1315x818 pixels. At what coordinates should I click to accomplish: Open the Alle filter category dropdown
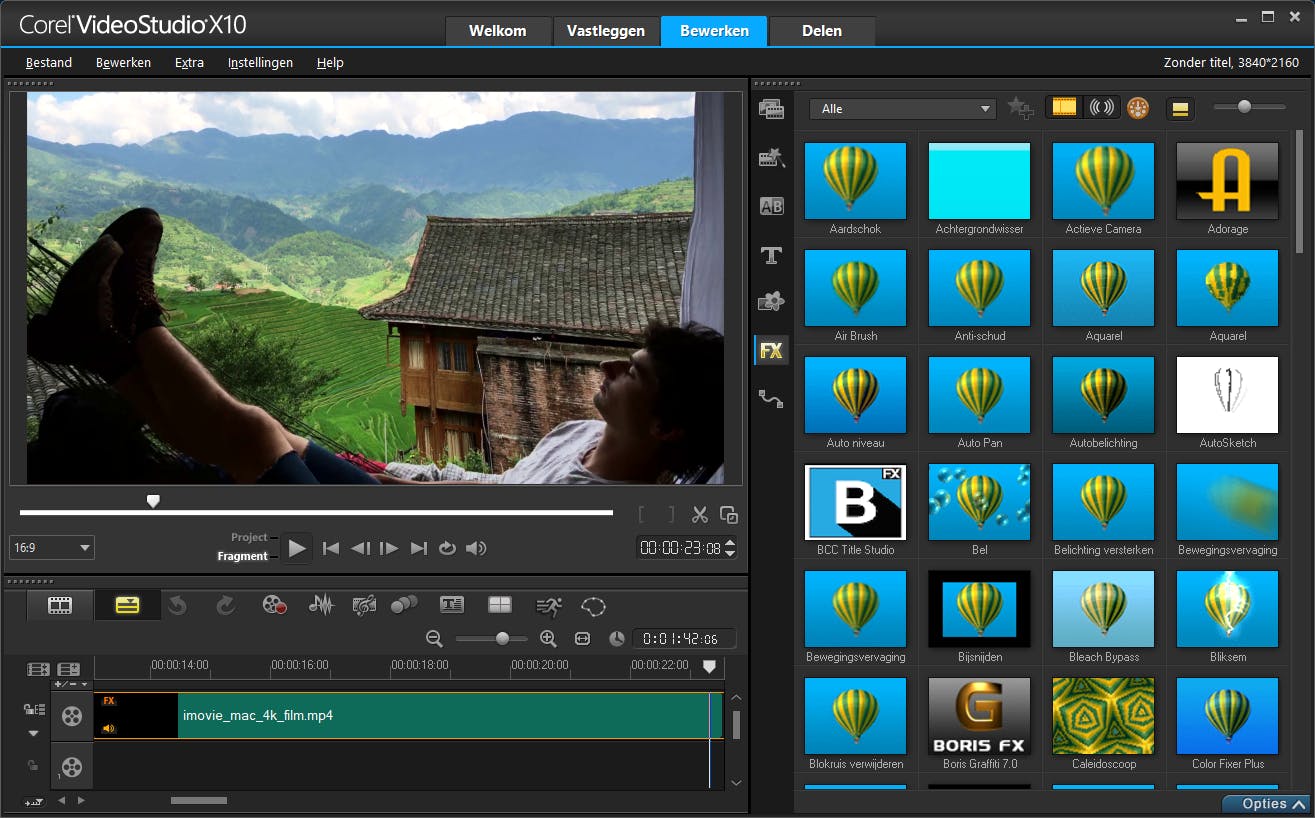903,109
